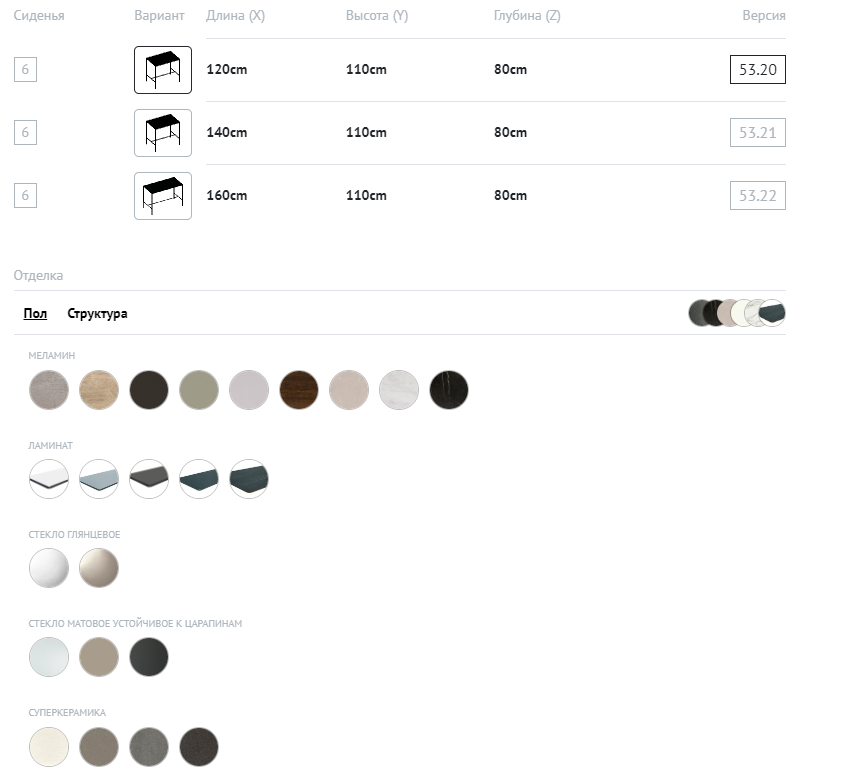Image resolution: width=855 pixels, height=775 pixels.
Task: Click the seats box in the 120cm row
Action: [25, 70]
